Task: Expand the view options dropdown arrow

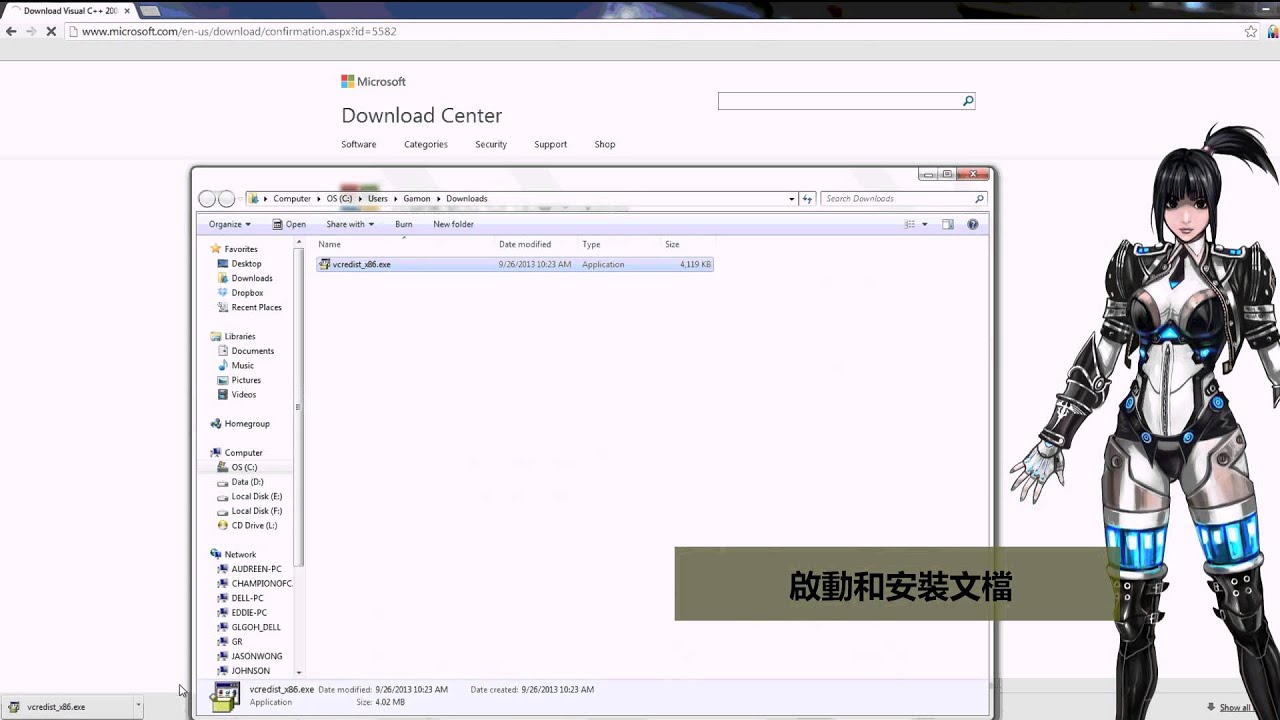Action: click(925, 224)
